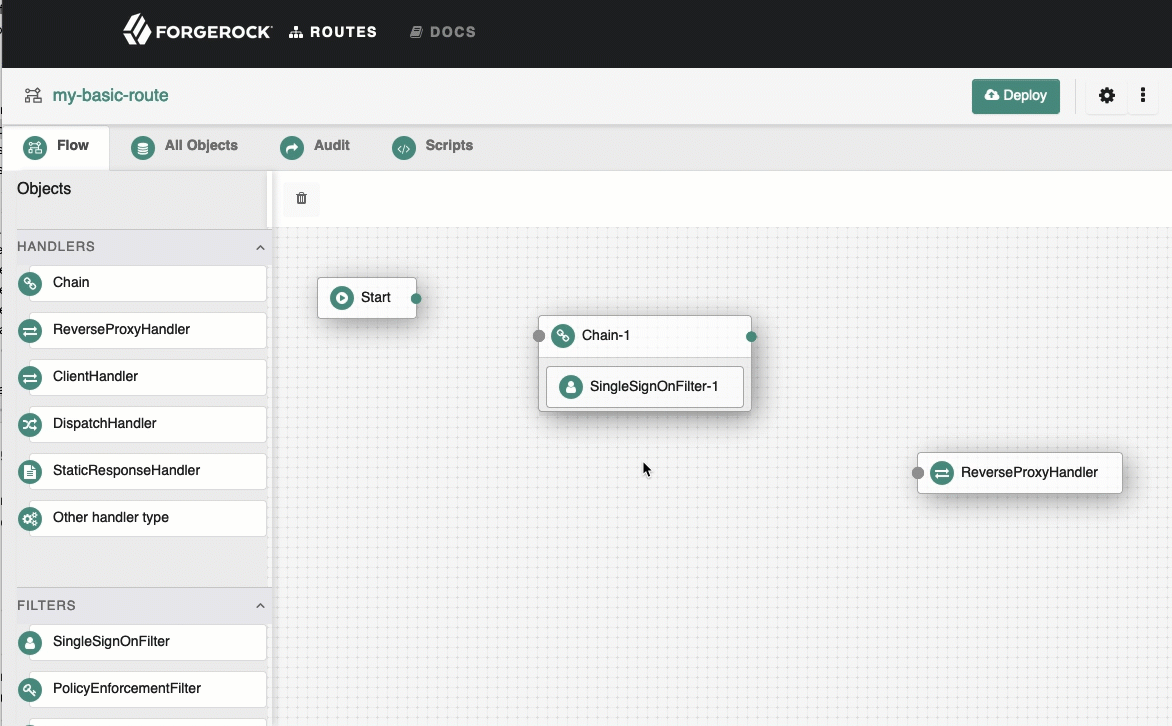Select the Start node on canvas
1172x726 pixels.
click(367, 298)
